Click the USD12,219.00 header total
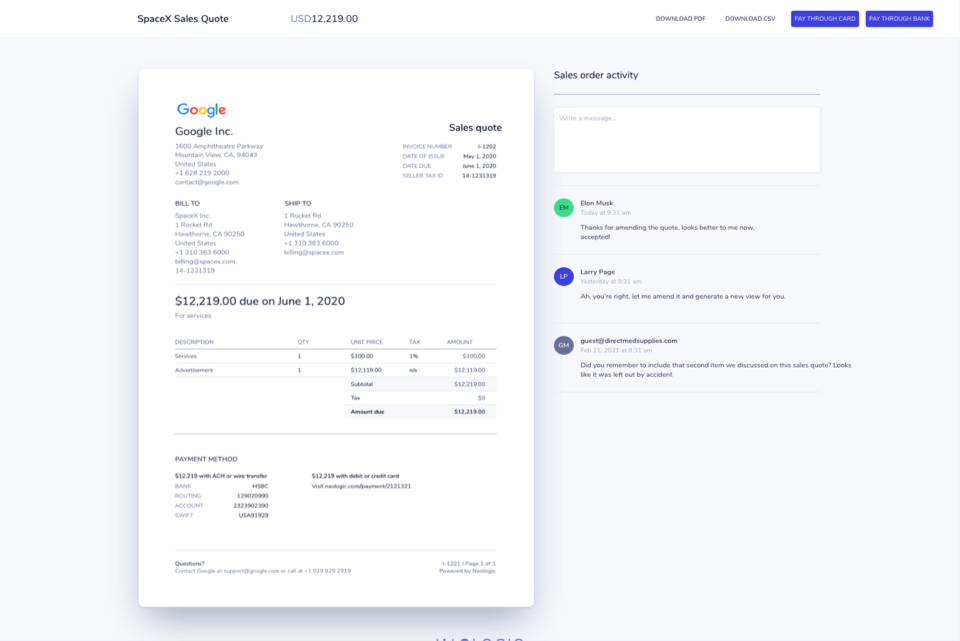 pos(324,19)
